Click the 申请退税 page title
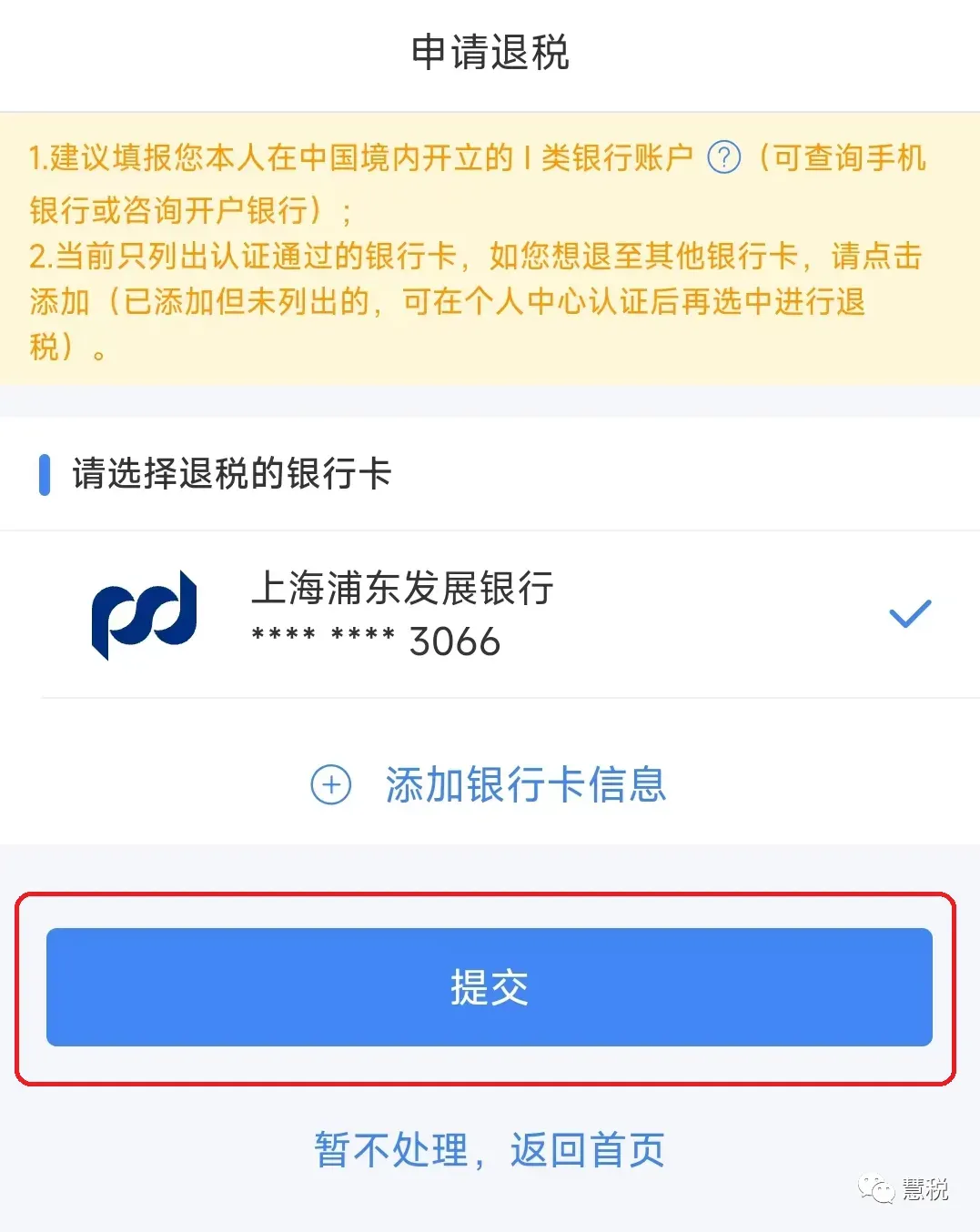The image size is (980, 1232). click(x=490, y=52)
